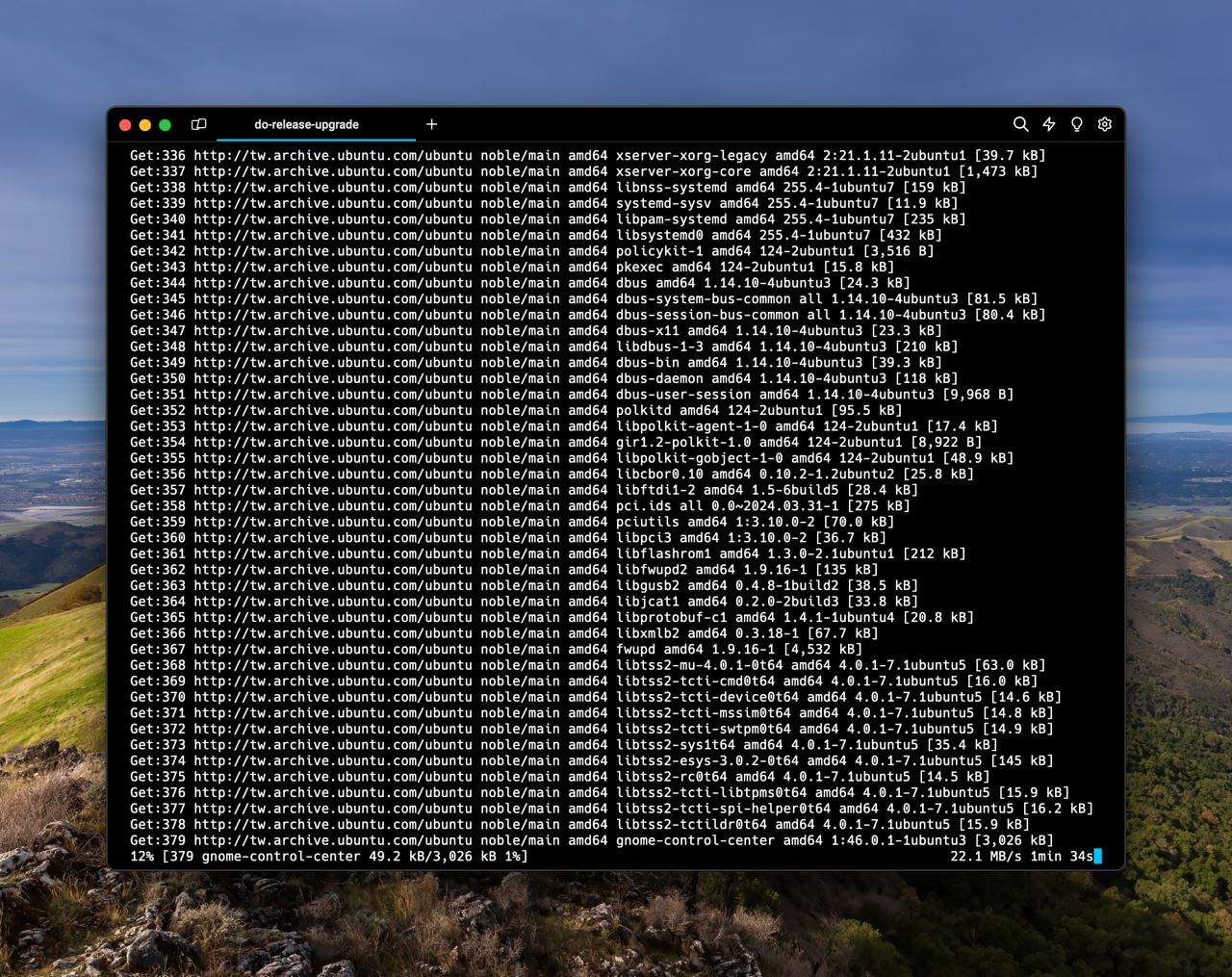The image size is (1232, 977).
Task: Open terminal settings via the gear icon
Action: 1105,124
